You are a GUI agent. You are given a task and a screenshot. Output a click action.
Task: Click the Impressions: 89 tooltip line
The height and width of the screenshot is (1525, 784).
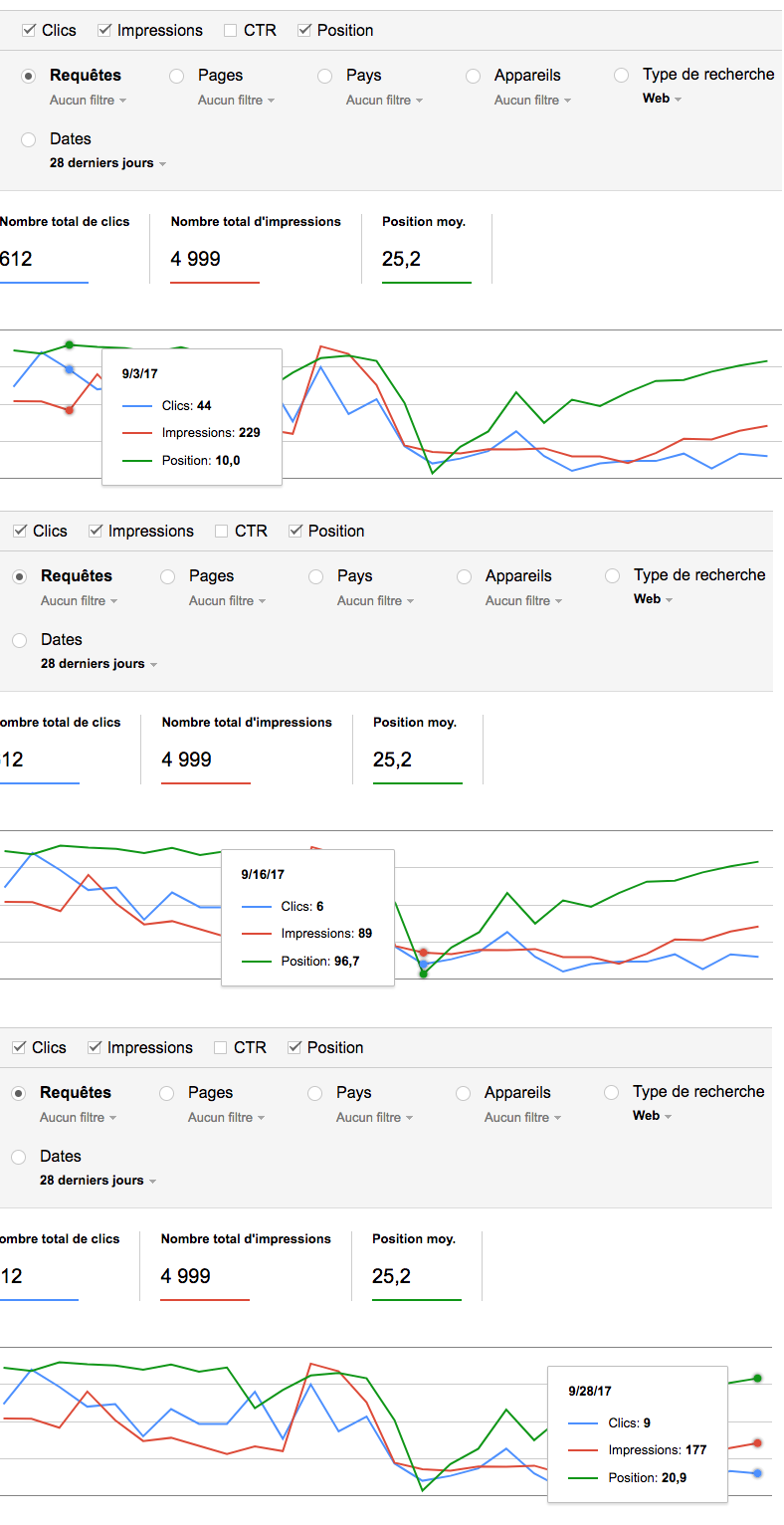pyautogui.click(x=307, y=934)
